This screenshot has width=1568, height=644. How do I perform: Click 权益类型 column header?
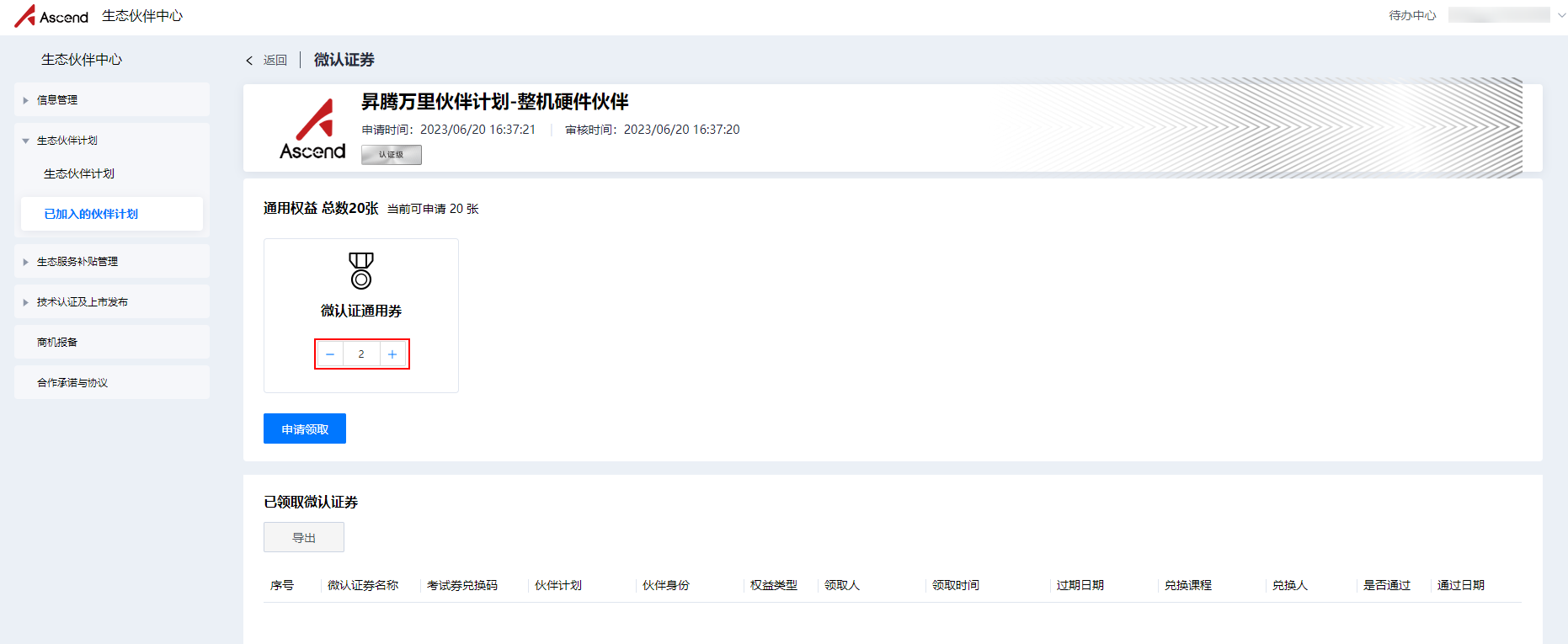pos(774,585)
